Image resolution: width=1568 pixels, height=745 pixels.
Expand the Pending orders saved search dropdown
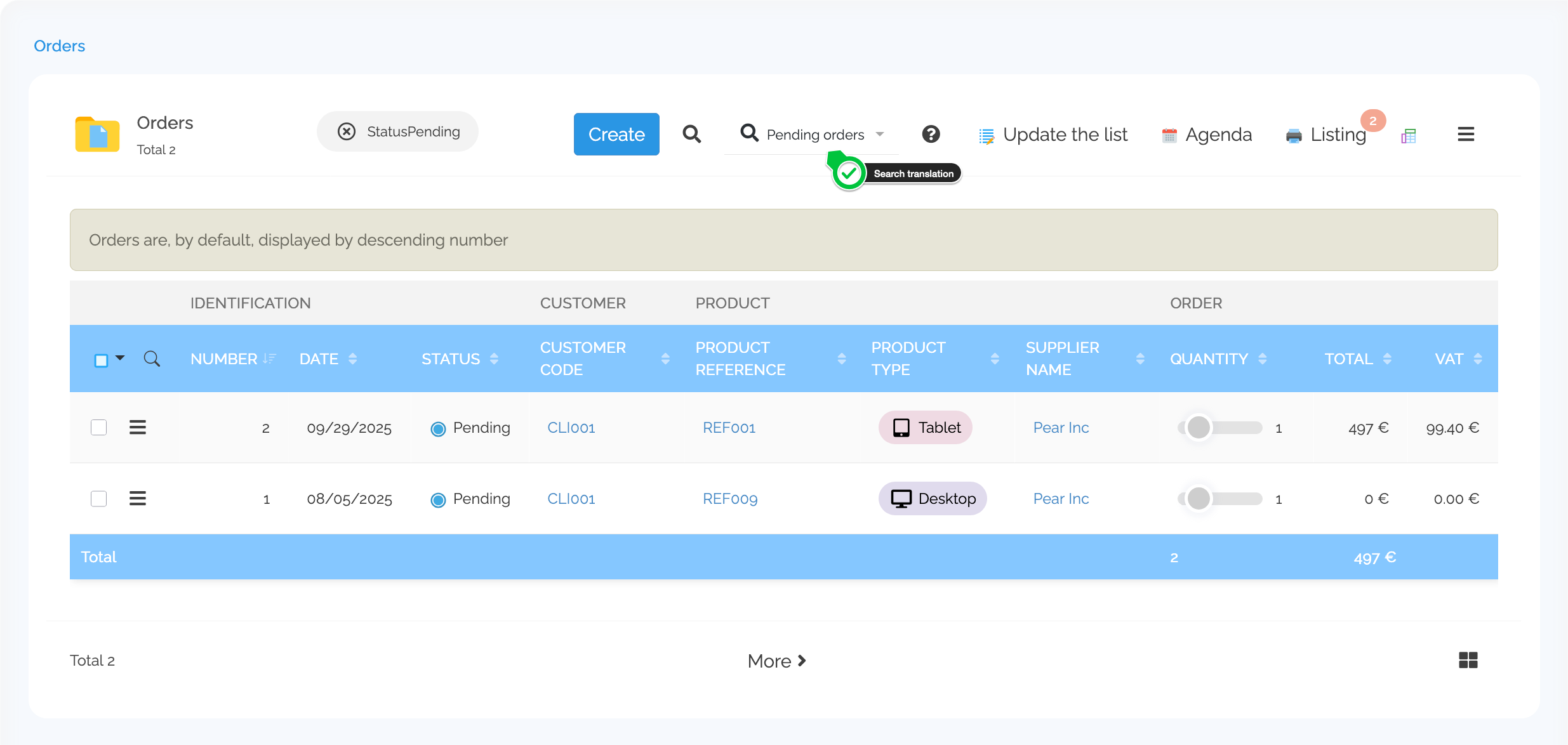pyautogui.click(x=880, y=135)
